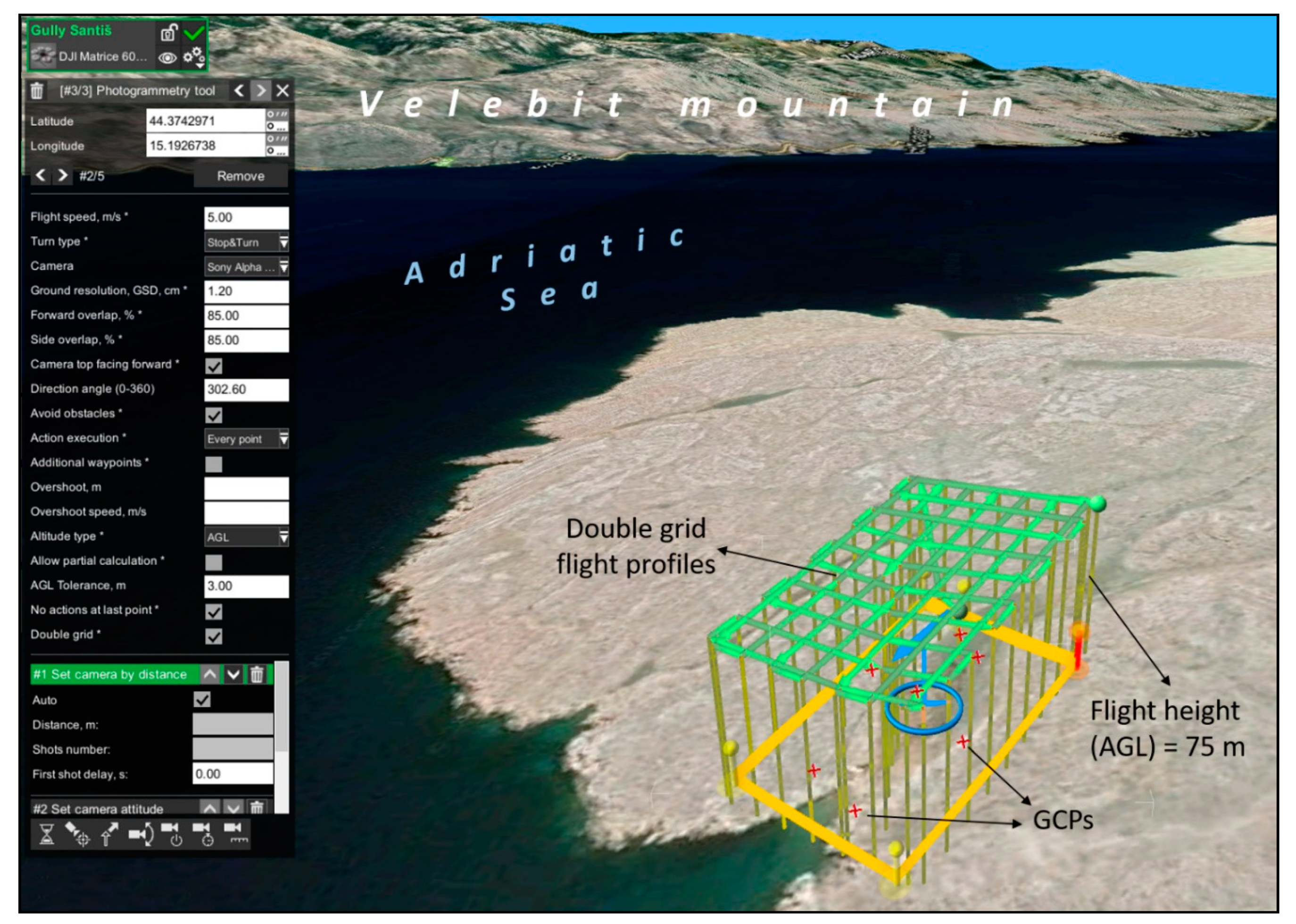Add Set POI camera target icon

(x=77, y=835)
